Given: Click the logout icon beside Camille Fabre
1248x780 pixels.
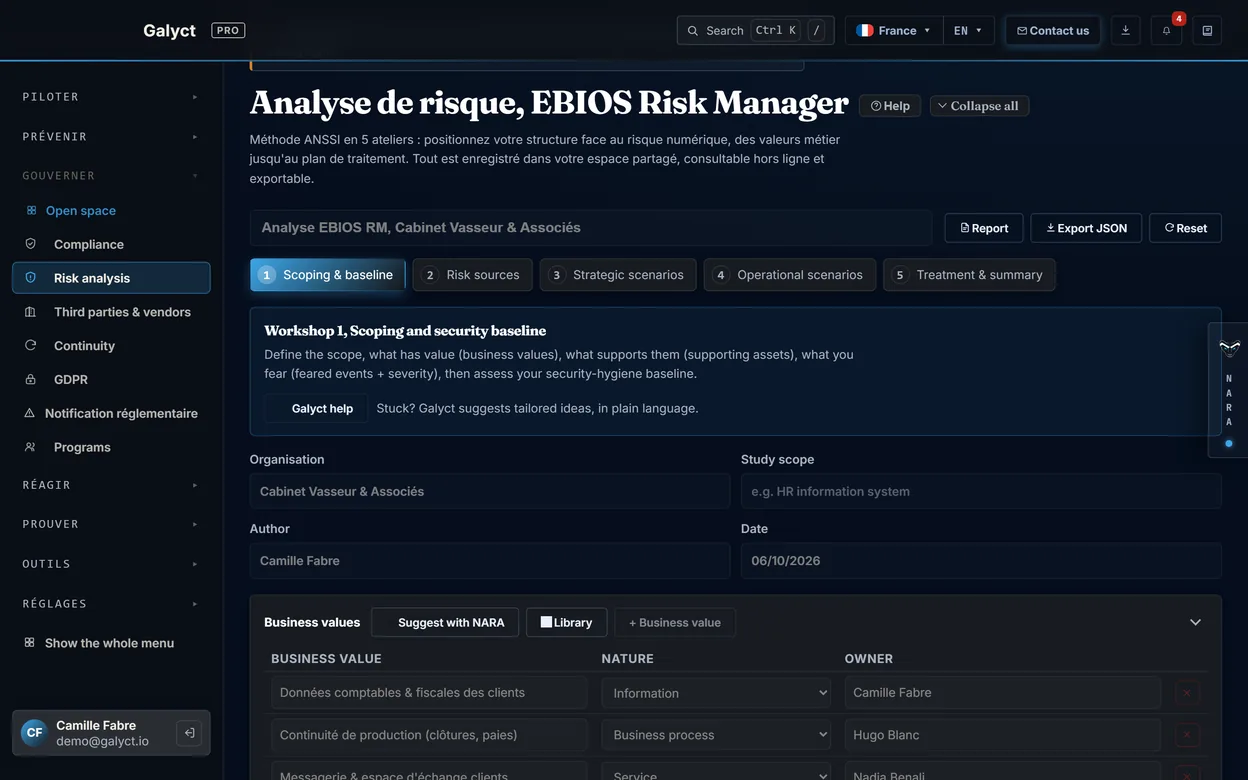Looking at the screenshot, I should [x=189, y=733].
